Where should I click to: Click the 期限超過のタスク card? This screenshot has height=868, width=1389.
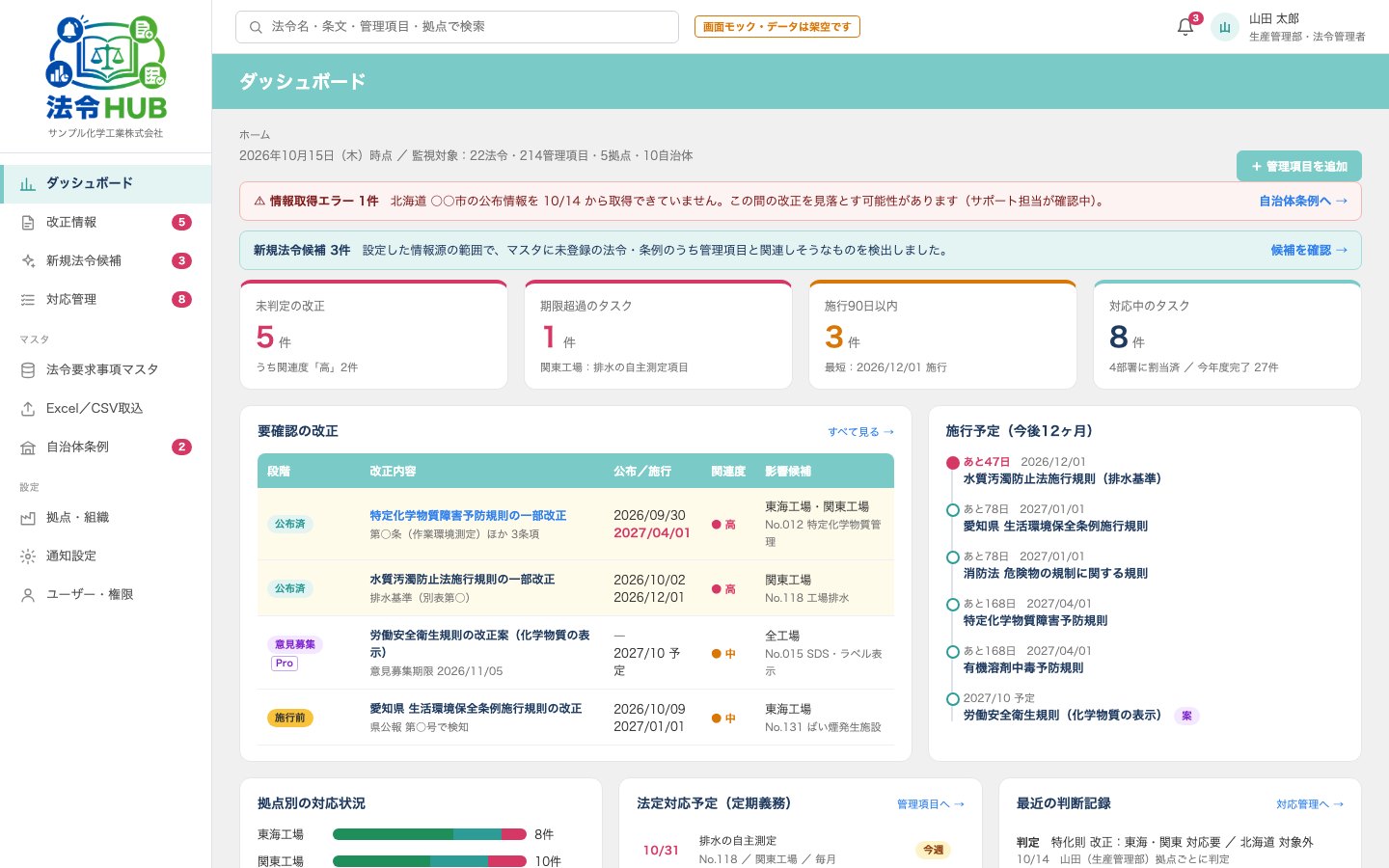pyautogui.click(x=658, y=335)
